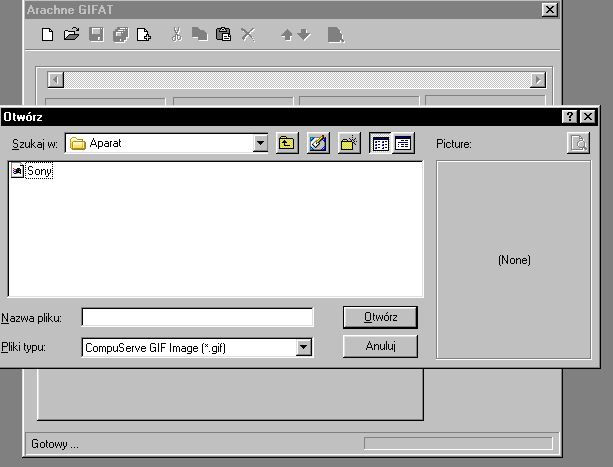Click Insert frame icon in Arachne GIFAT toolbar

tap(144, 34)
